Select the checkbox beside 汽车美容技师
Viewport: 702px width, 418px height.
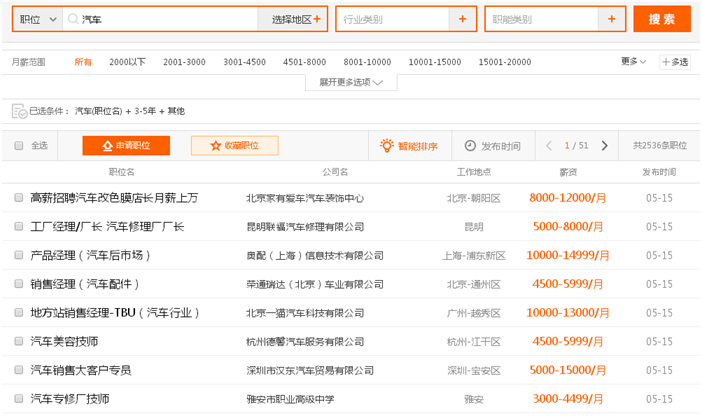(x=19, y=342)
